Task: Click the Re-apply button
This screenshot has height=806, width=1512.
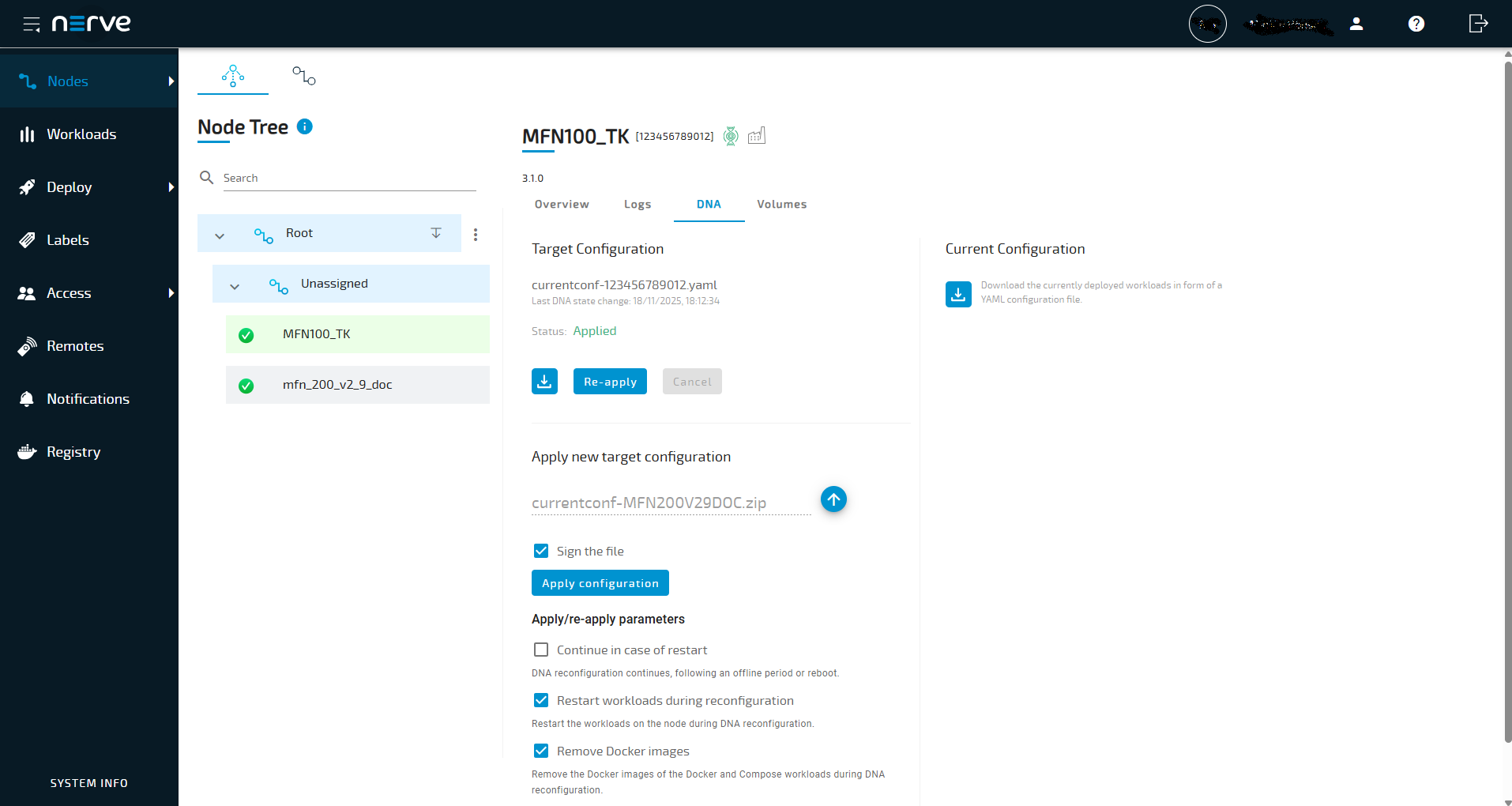Action: point(609,381)
